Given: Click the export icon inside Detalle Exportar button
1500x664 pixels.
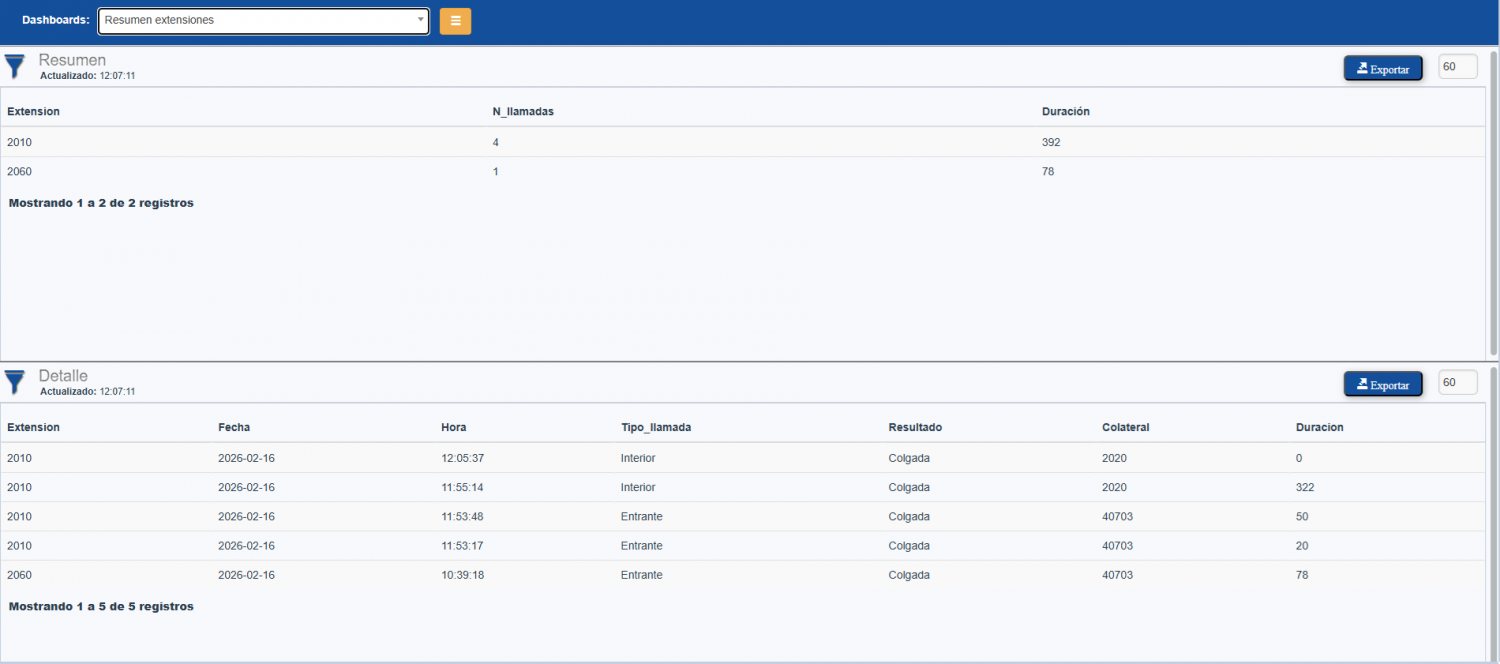Looking at the screenshot, I should click(1362, 383).
